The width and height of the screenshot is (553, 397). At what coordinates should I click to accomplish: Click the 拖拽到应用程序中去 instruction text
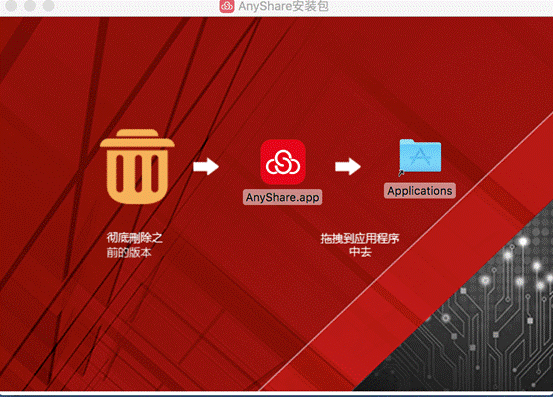coord(360,245)
